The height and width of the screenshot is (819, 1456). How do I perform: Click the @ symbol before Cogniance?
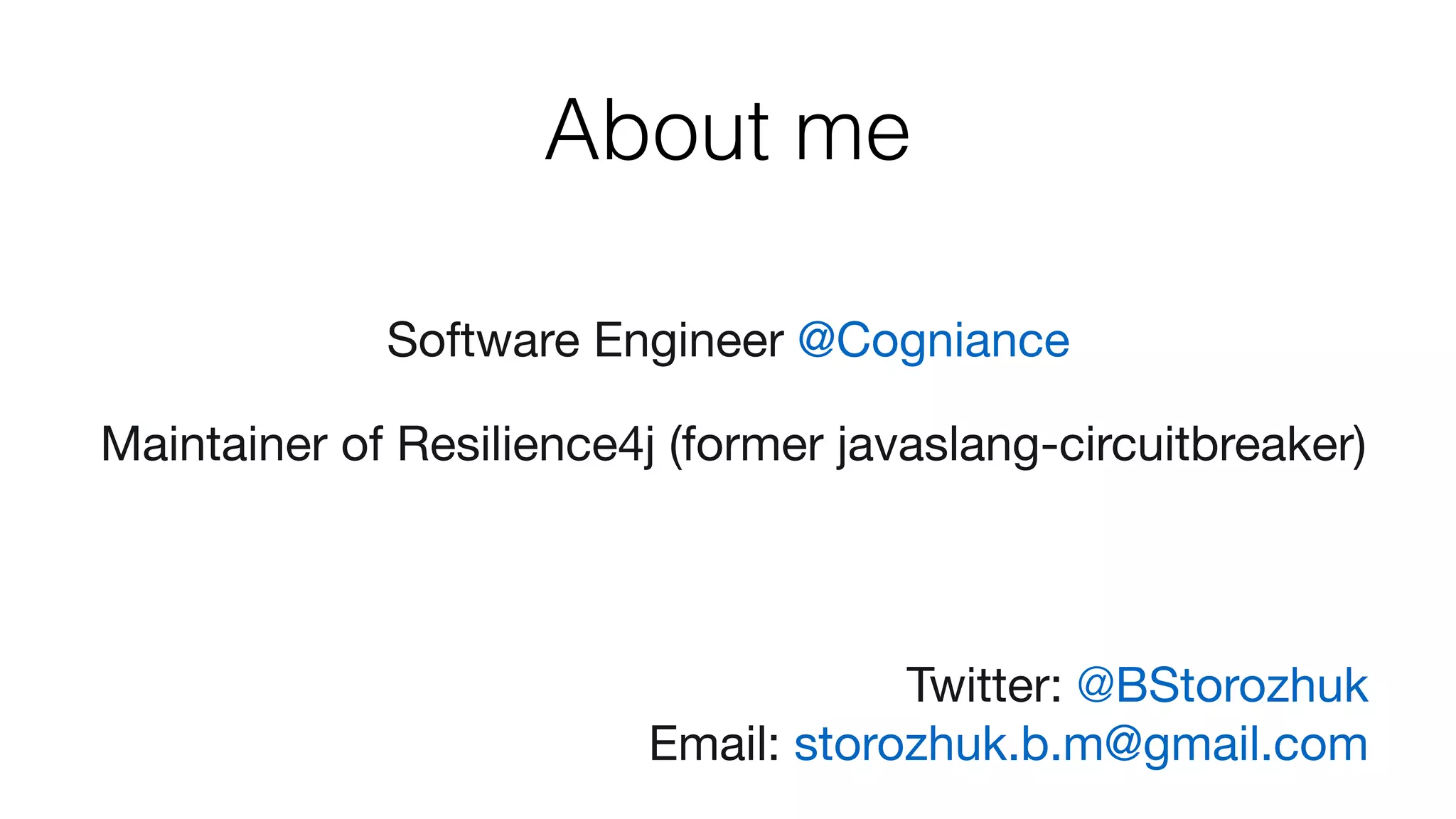pos(816,341)
